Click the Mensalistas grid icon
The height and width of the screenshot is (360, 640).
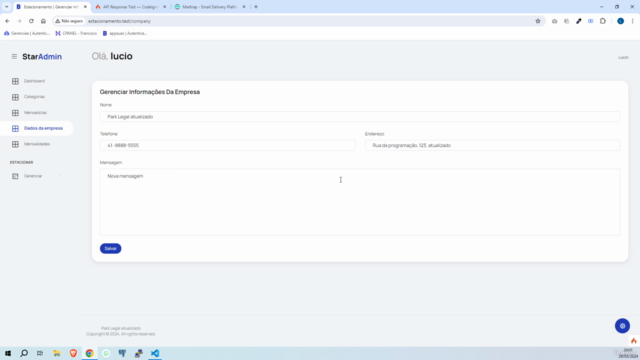point(15,113)
